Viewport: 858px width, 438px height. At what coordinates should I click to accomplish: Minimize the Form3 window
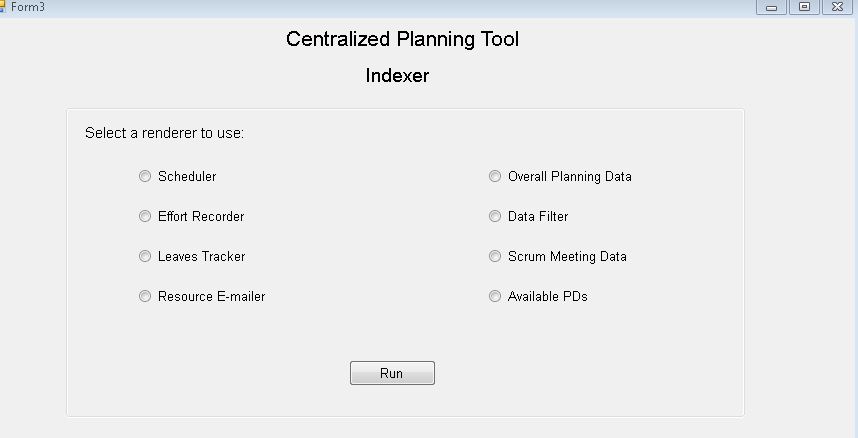[x=771, y=7]
